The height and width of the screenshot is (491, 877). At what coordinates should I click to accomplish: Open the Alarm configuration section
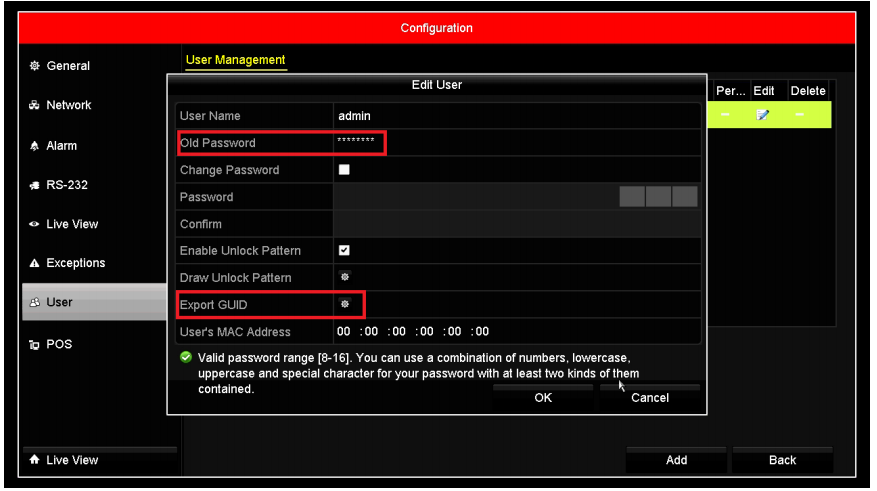pos(62,146)
